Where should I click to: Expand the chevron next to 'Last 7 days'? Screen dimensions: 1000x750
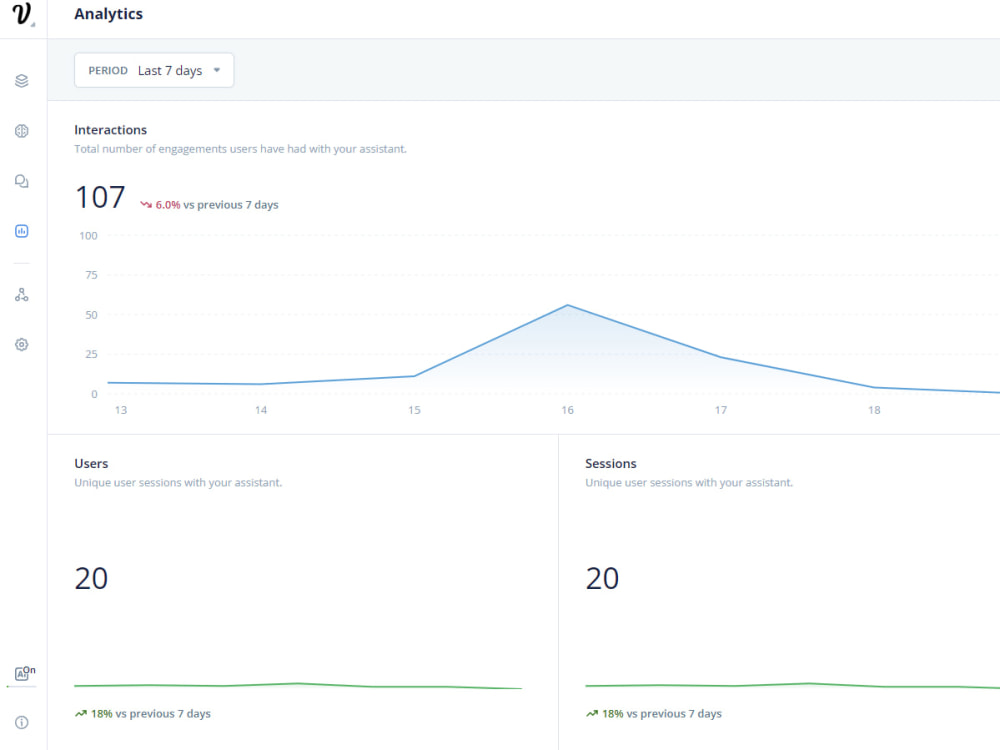[x=217, y=70]
